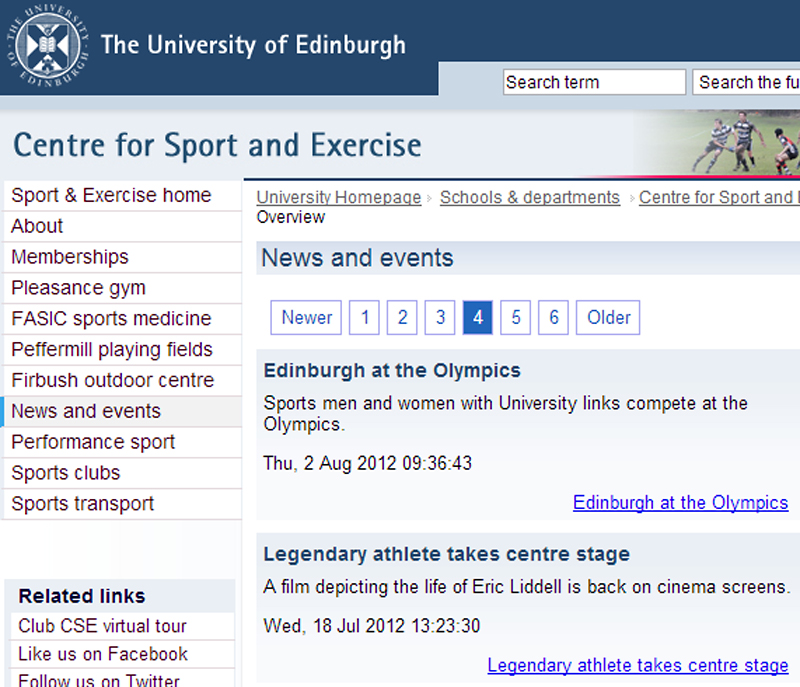
Task: Click the News and events page heading
Action: 357,258
